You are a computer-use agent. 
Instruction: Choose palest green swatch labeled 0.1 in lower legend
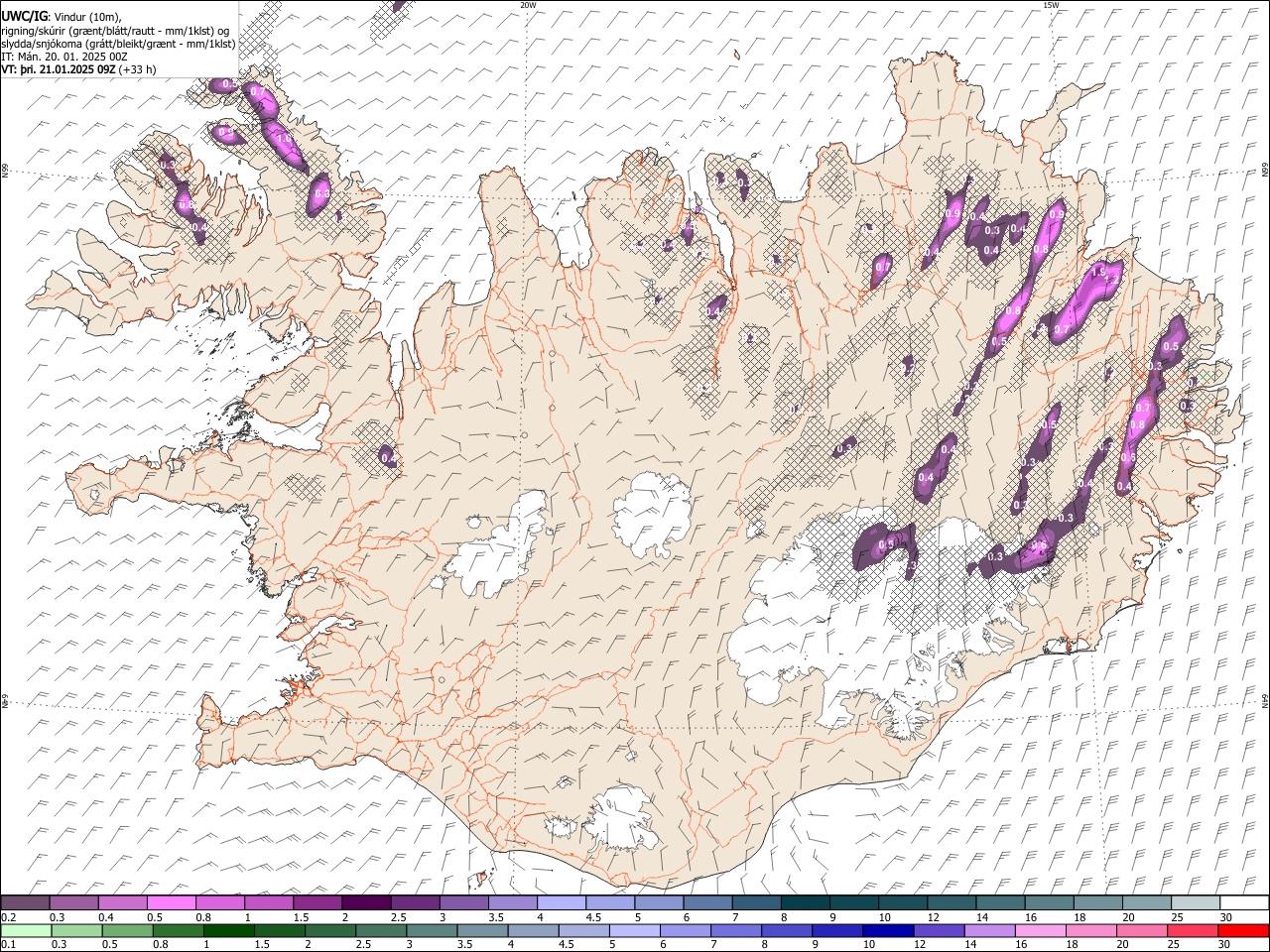[26, 931]
